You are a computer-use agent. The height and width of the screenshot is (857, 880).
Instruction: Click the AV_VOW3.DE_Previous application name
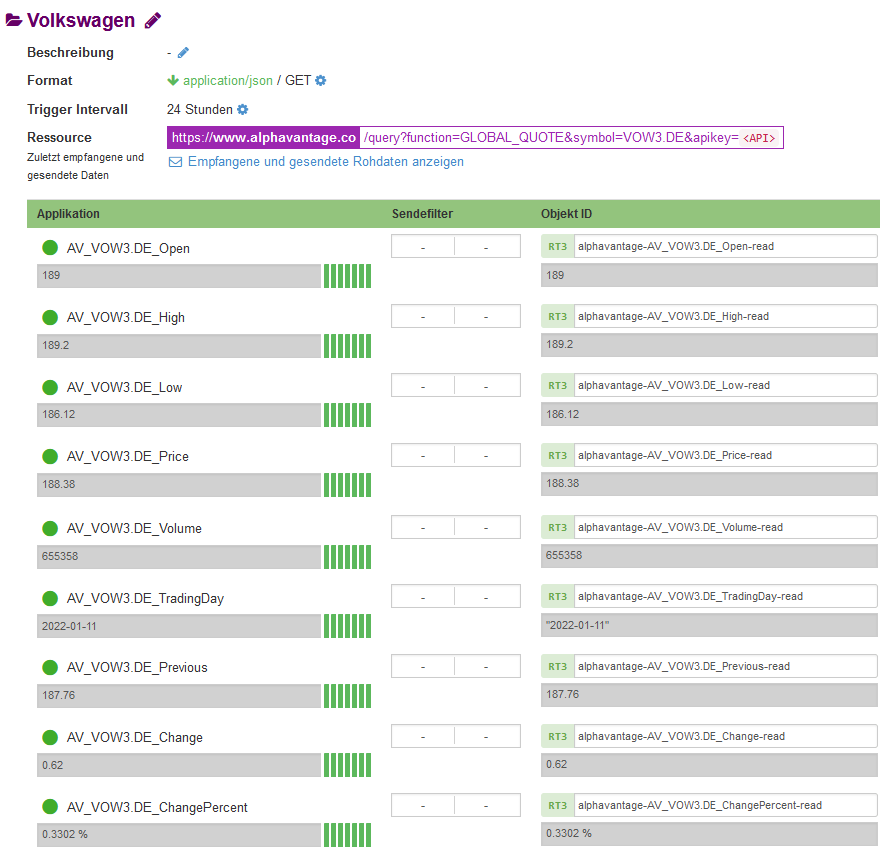[137, 667]
